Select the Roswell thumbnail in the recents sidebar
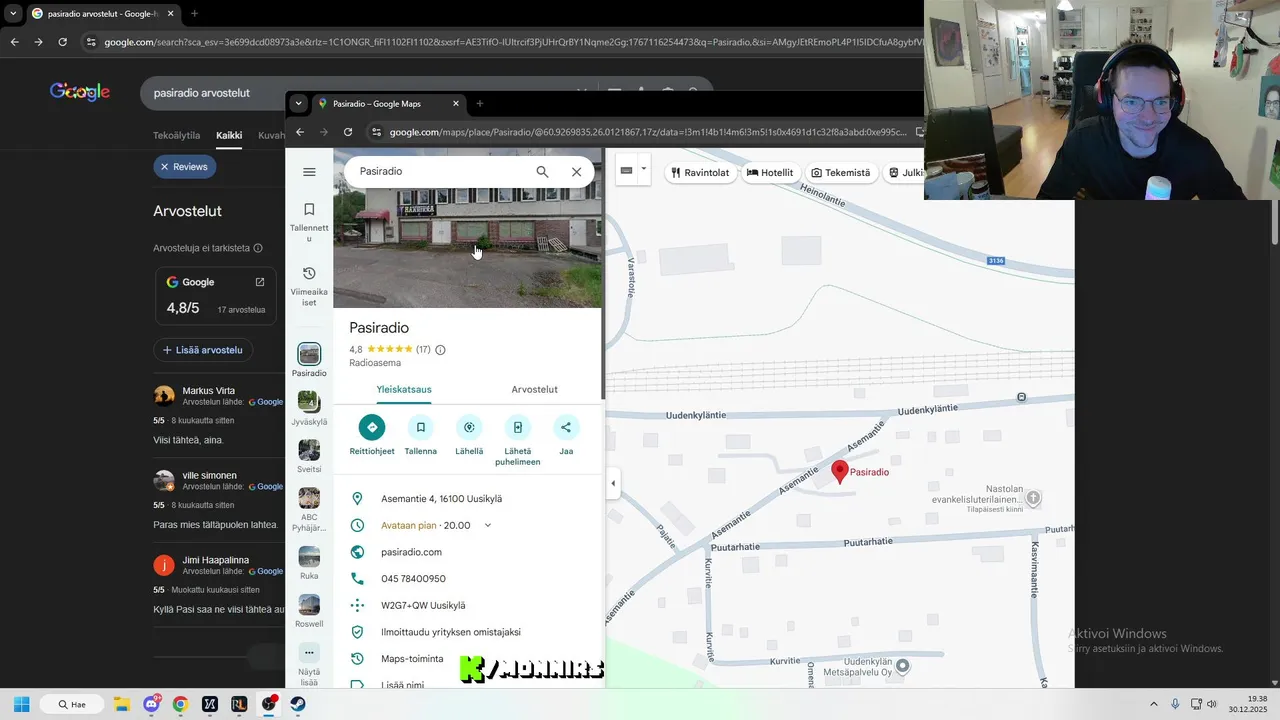The height and width of the screenshot is (720, 1280). coord(309,605)
